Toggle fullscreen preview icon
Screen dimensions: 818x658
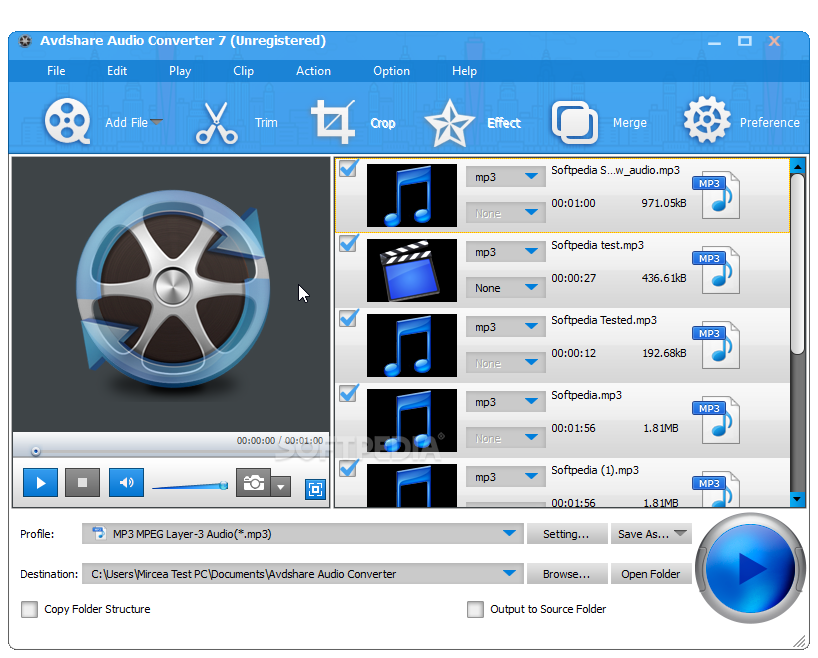(315, 489)
